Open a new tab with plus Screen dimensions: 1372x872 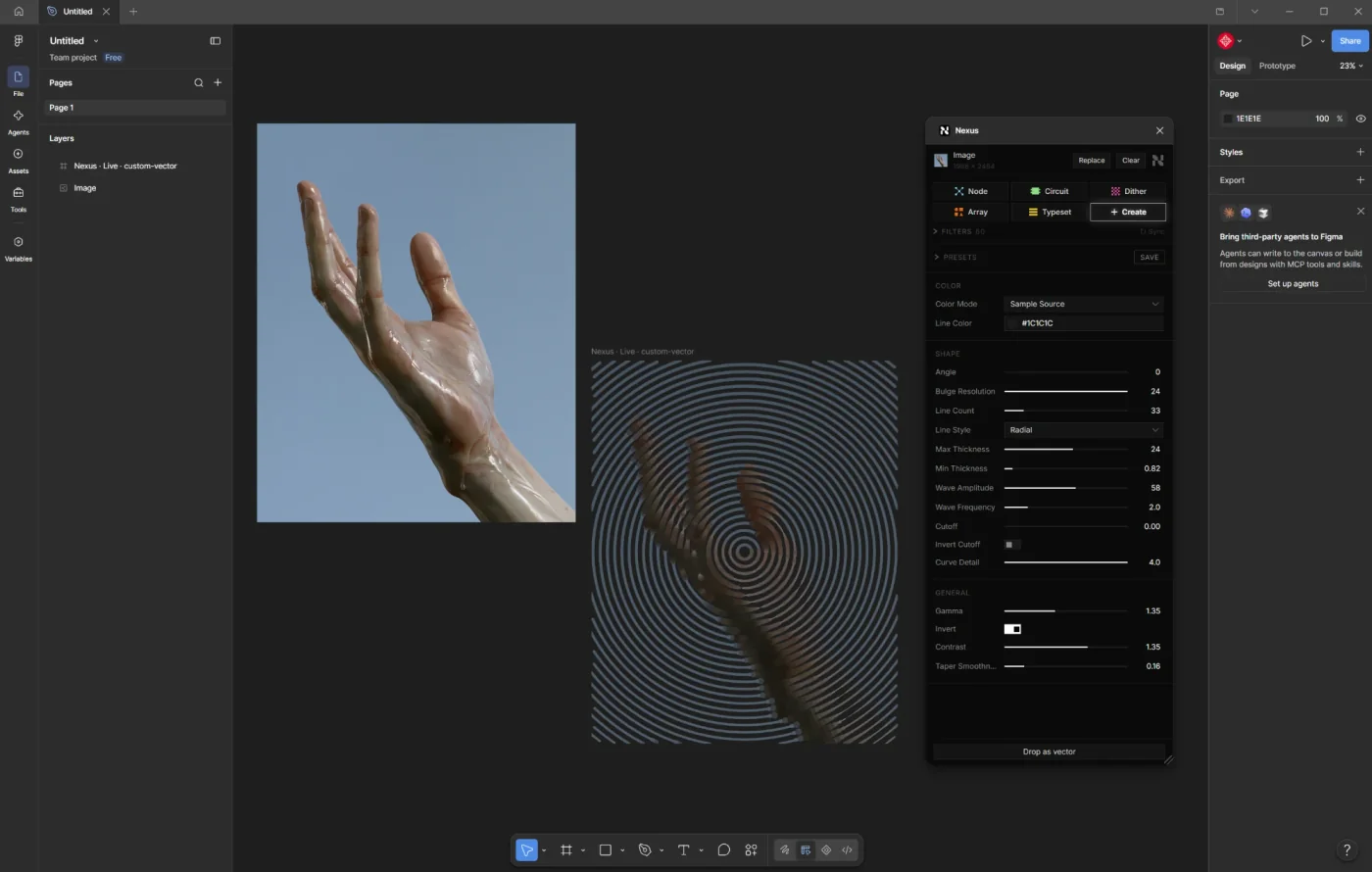(x=133, y=12)
